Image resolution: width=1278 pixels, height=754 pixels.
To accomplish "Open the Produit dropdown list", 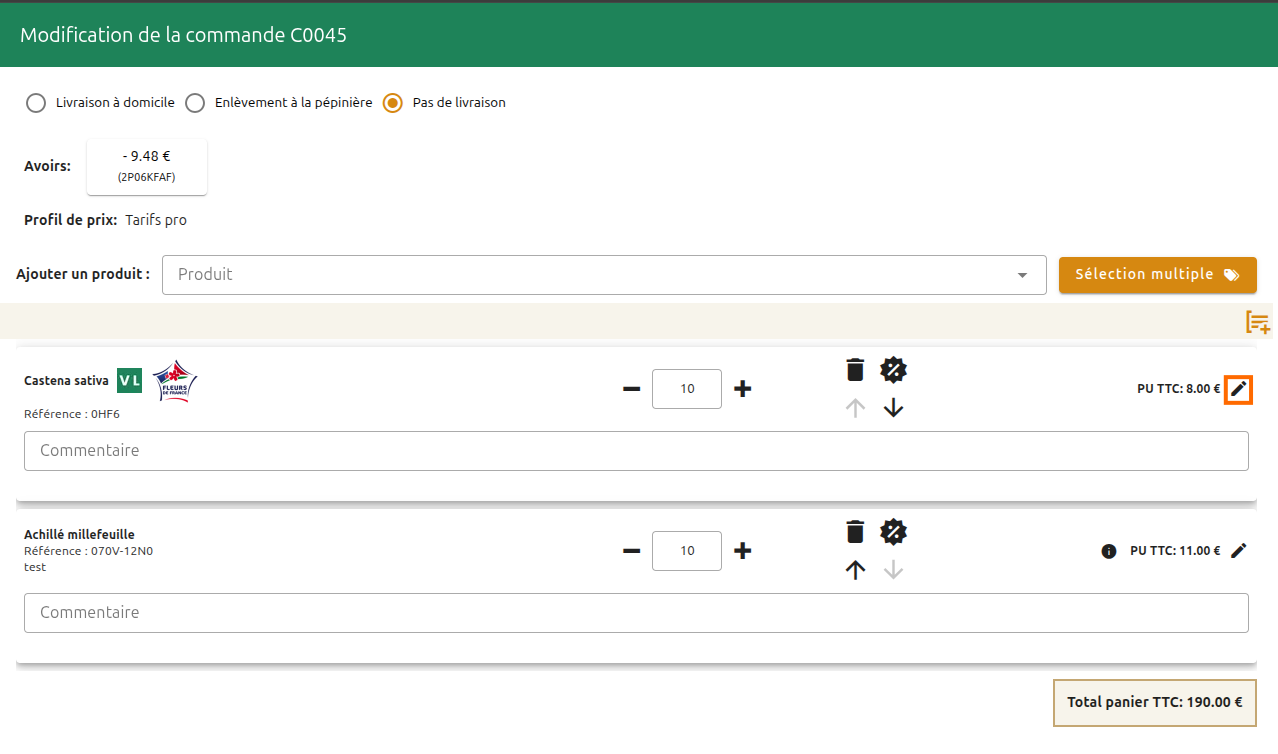I will coord(1021,275).
